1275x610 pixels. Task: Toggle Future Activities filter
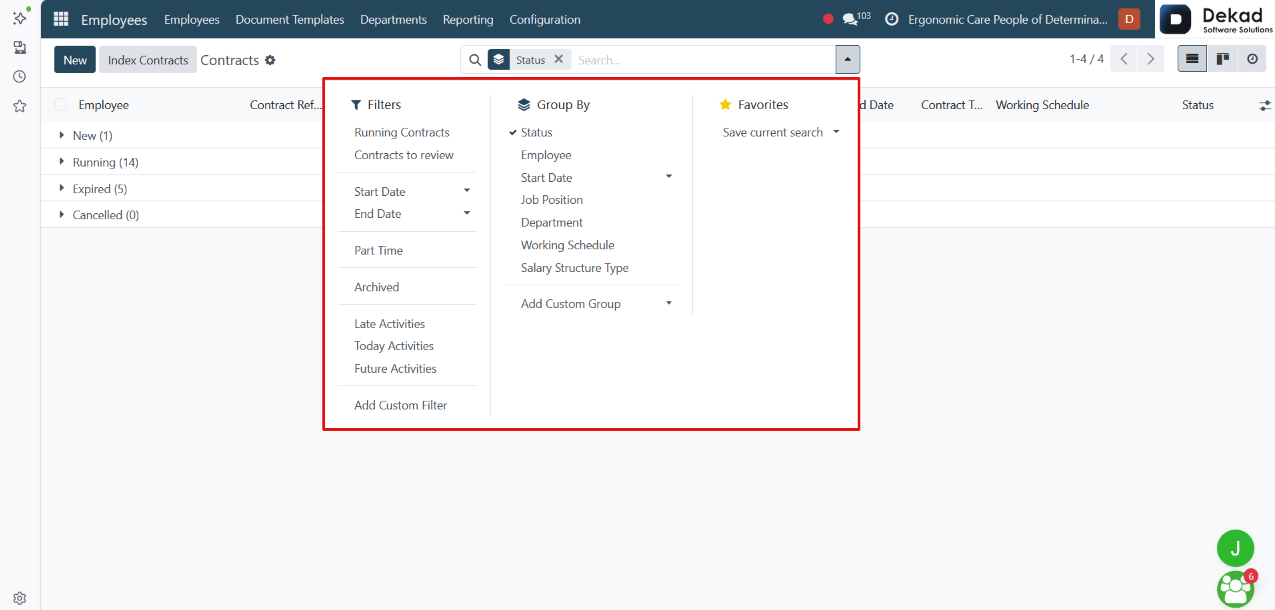pos(396,369)
